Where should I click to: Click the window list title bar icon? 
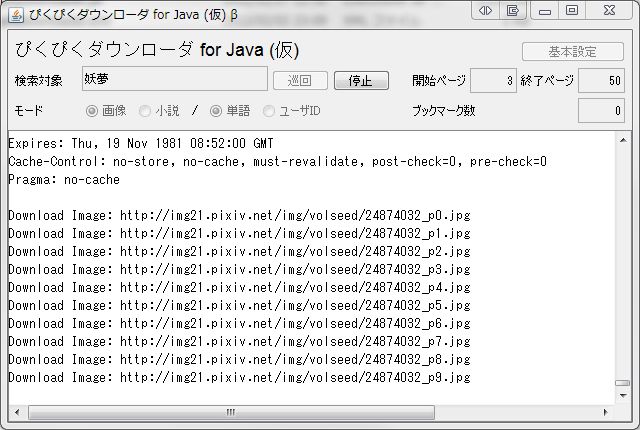512,11
